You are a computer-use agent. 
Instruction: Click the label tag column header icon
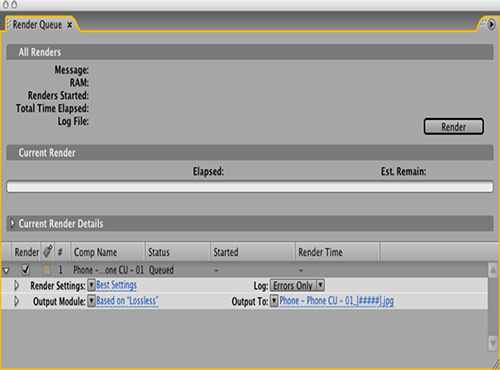click(48, 251)
